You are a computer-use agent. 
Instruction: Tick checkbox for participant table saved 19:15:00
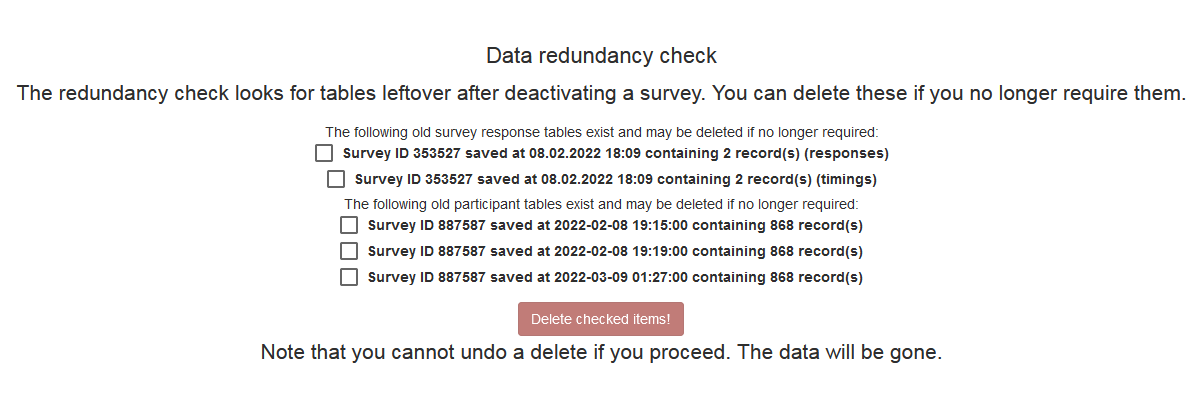[349, 226]
